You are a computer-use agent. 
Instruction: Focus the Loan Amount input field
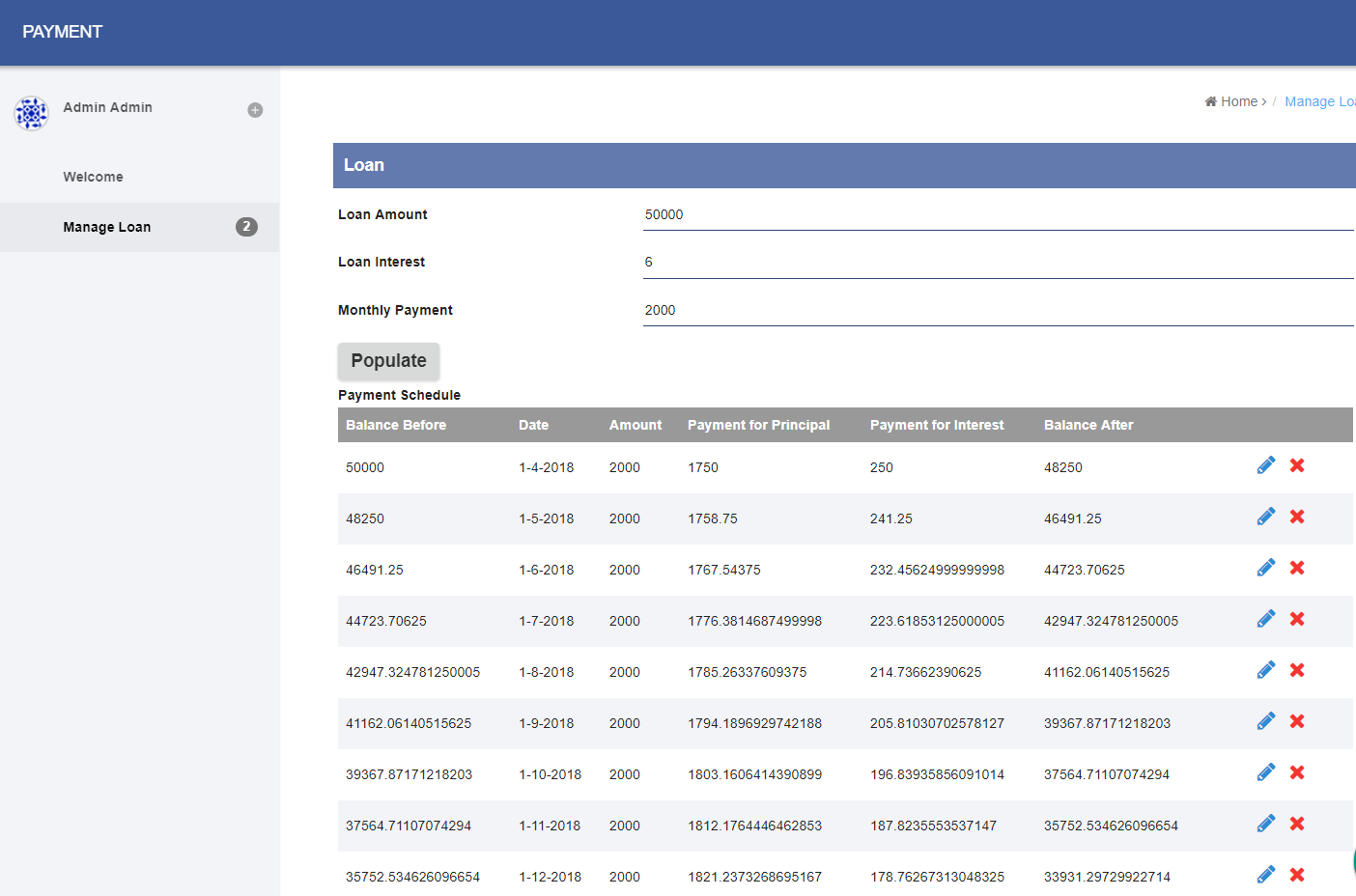click(997, 215)
